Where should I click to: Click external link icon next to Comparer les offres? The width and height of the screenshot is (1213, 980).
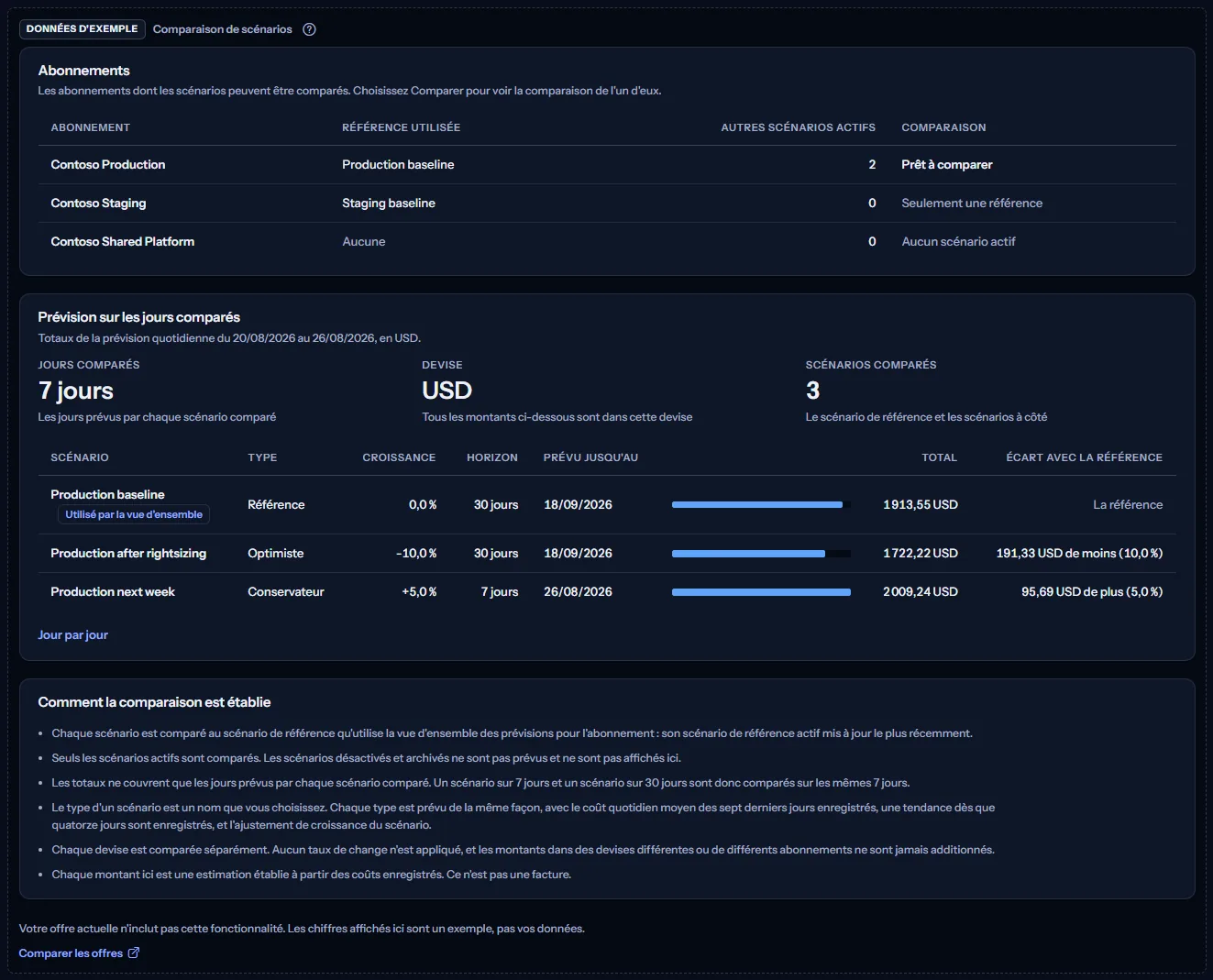(x=134, y=952)
